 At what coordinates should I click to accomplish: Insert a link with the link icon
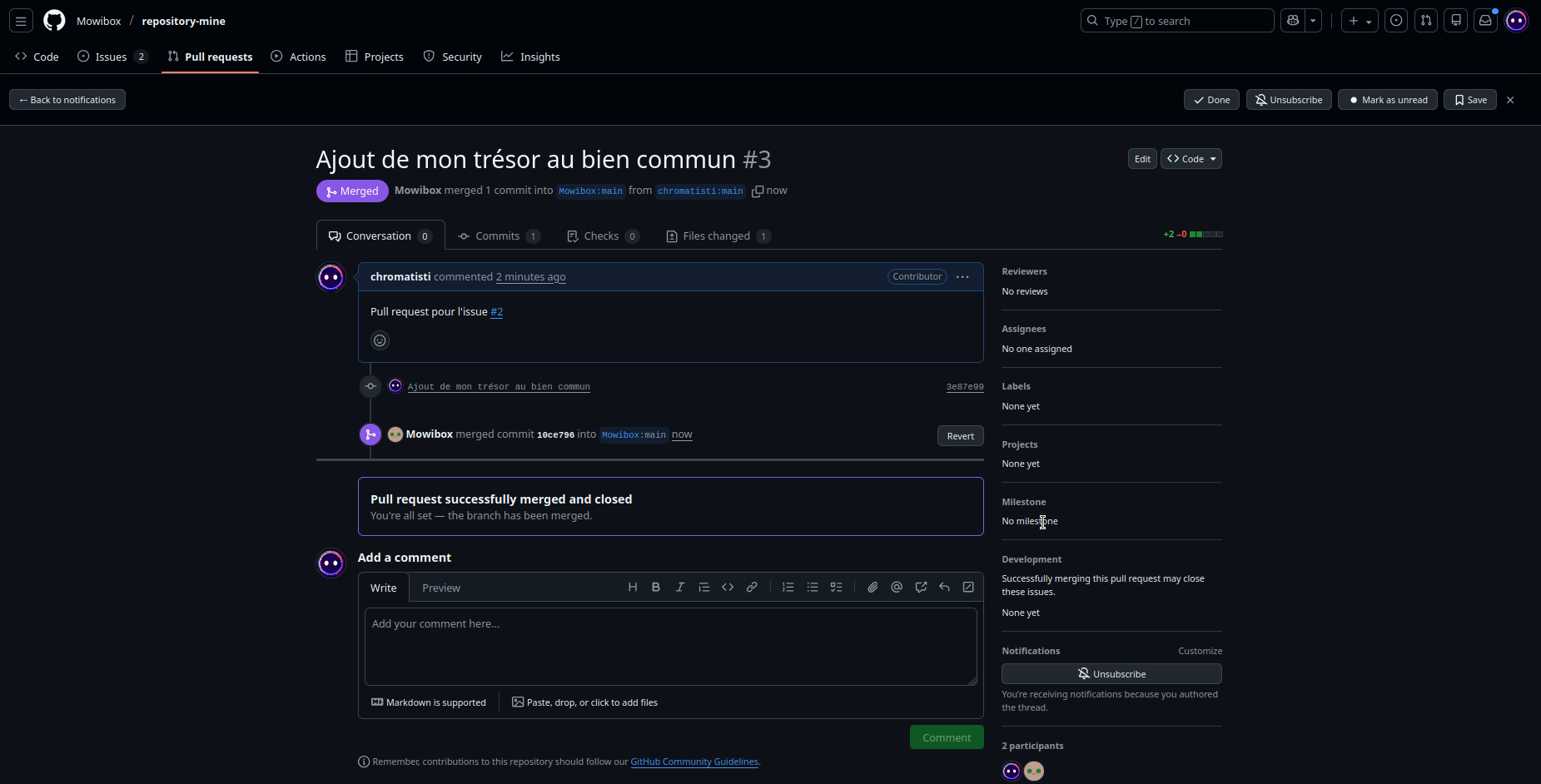tap(752, 588)
